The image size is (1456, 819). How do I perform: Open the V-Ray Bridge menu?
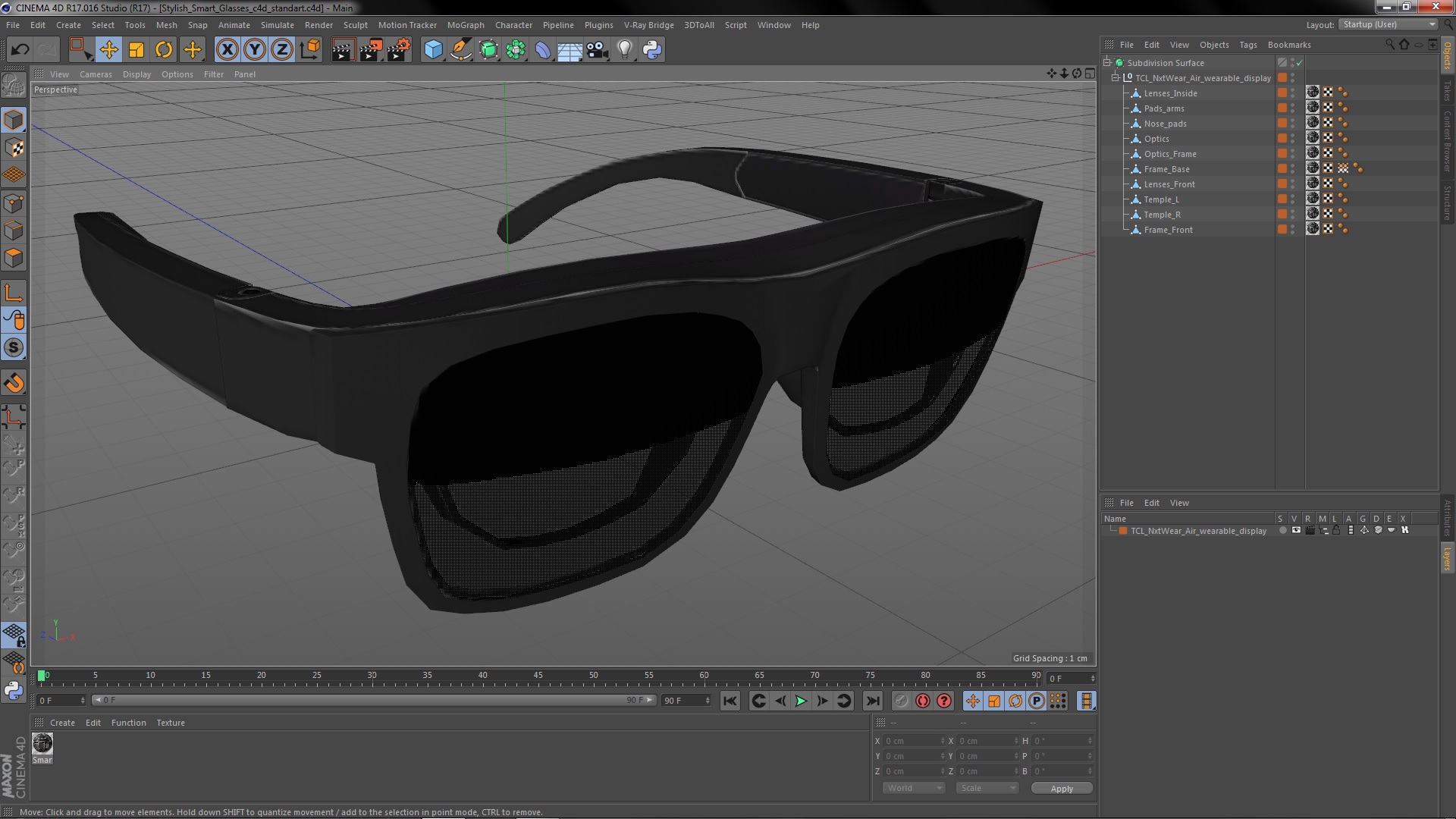(648, 25)
